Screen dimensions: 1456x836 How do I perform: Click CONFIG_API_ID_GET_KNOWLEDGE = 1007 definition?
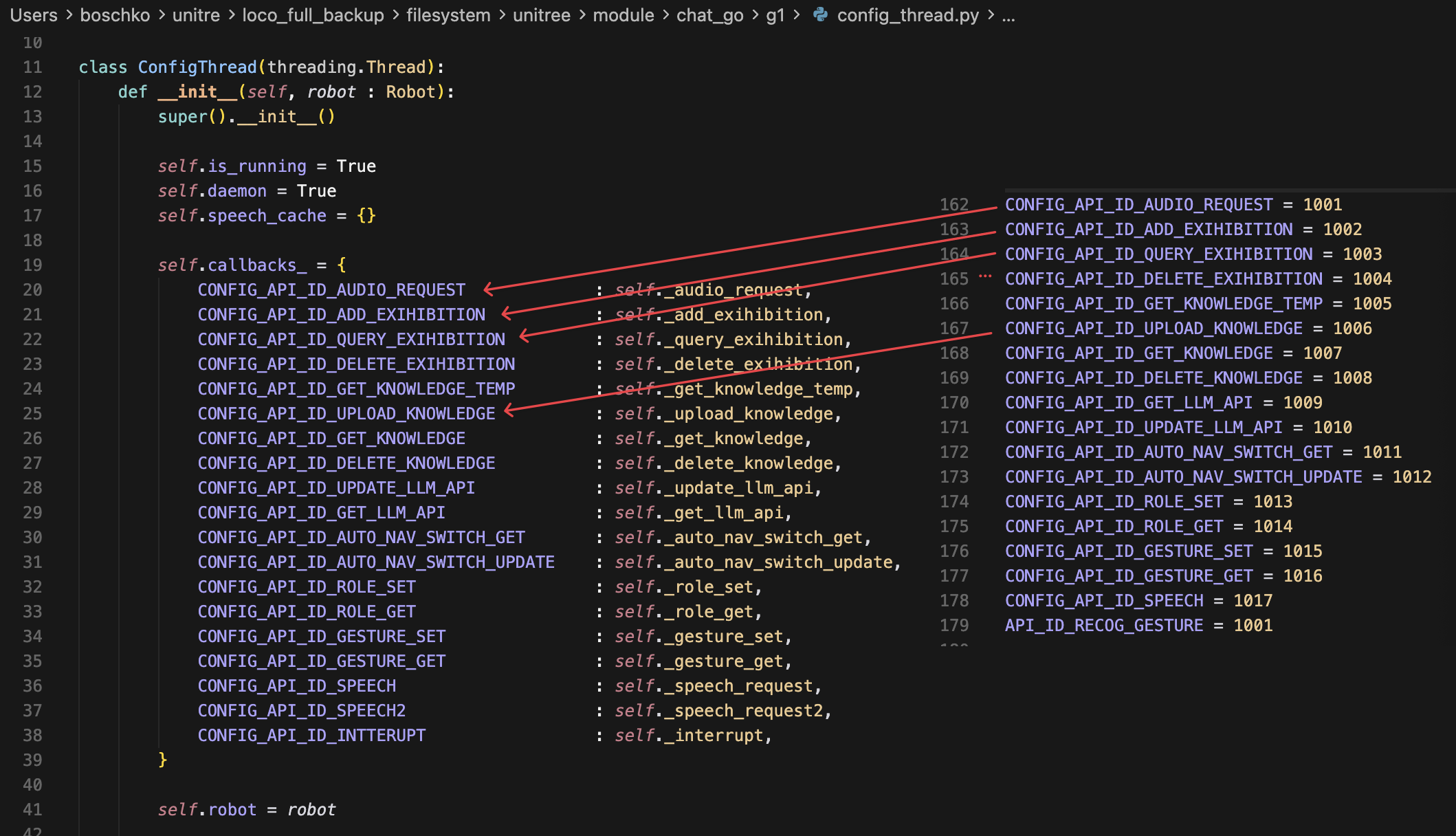[x=1173, y=353]
